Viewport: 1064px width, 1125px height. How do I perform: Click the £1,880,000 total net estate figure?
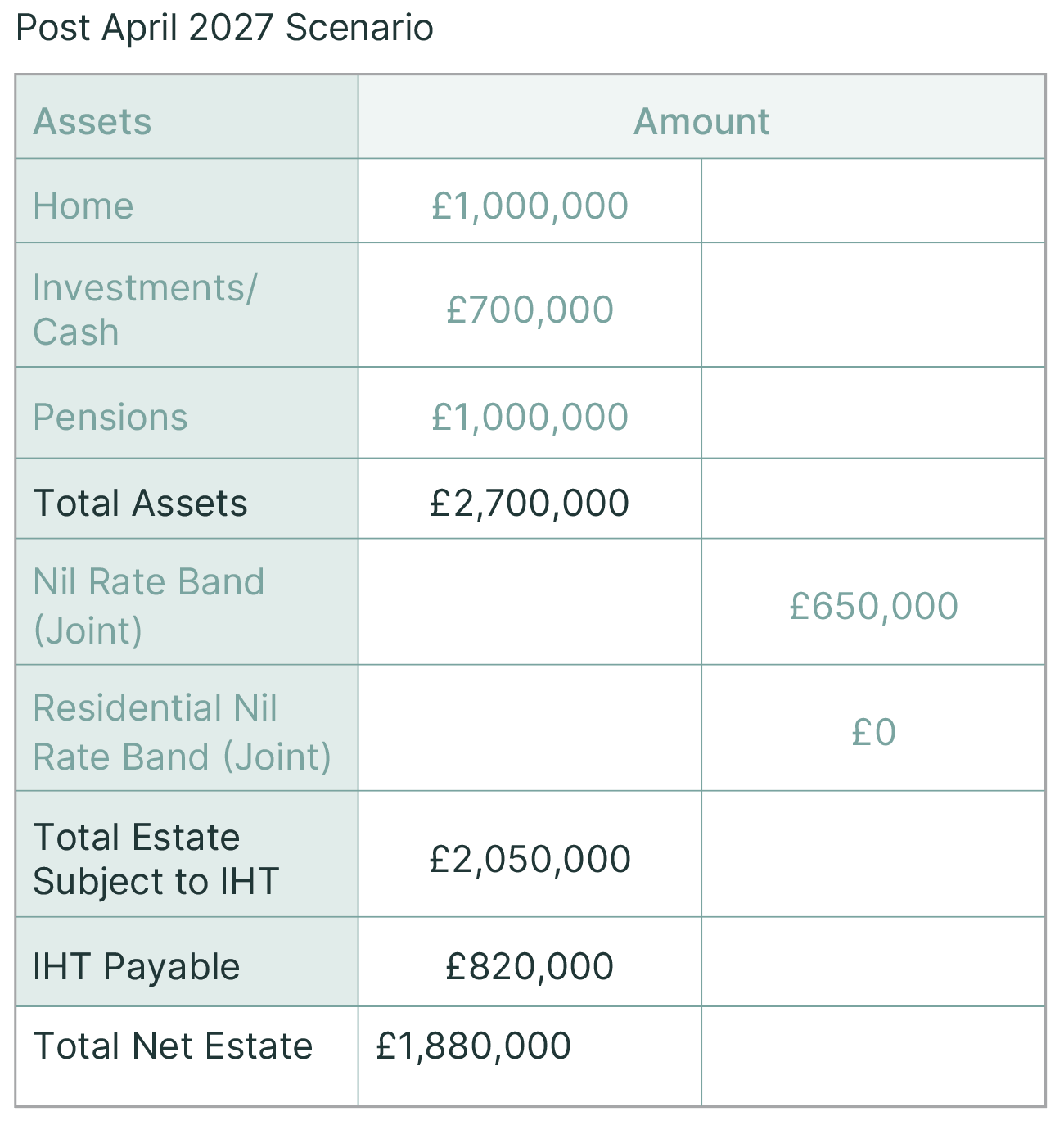[x=473, y=1046]
